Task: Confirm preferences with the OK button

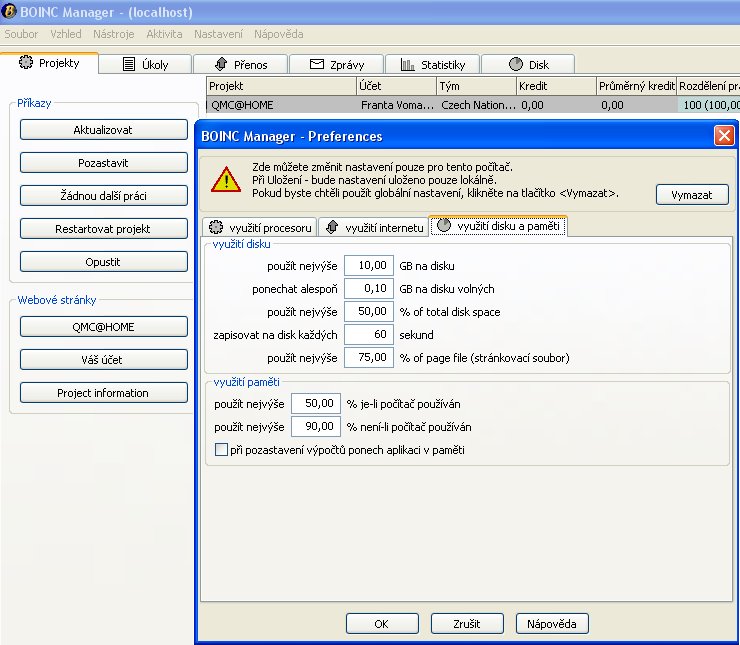Action: coord(382,624)
